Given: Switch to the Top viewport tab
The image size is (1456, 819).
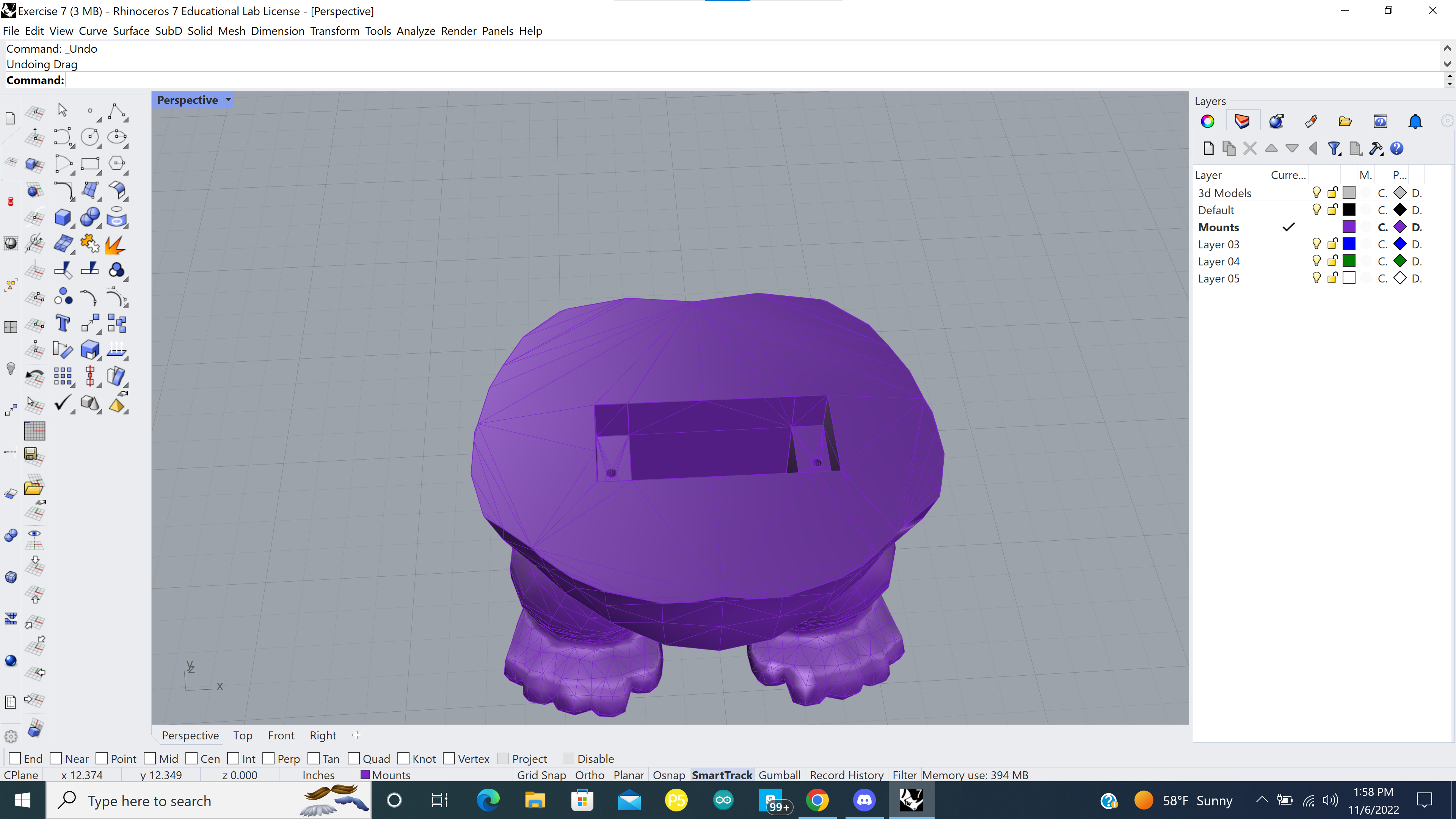Looking at the screenshot, I should click(x=243, y=735).
